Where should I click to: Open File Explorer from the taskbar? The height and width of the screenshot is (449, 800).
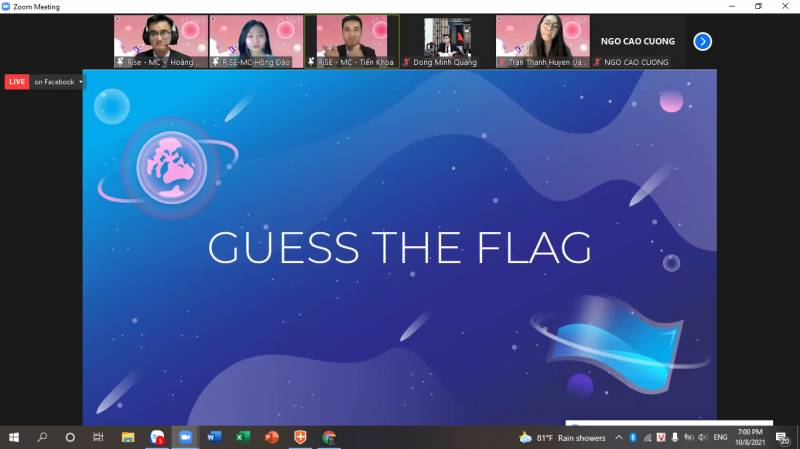point(128,437)
